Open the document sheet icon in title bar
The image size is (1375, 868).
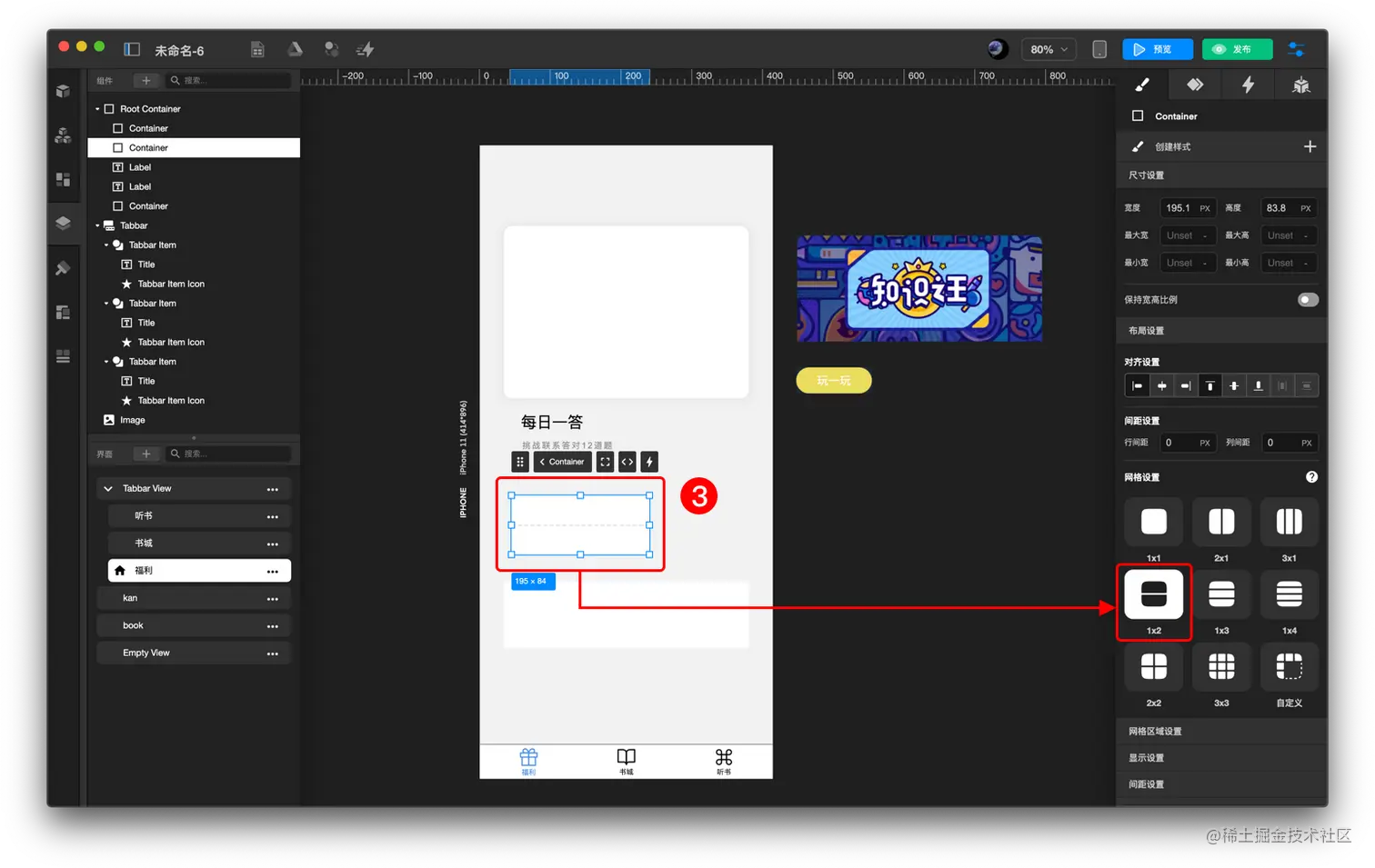point(258,49)
